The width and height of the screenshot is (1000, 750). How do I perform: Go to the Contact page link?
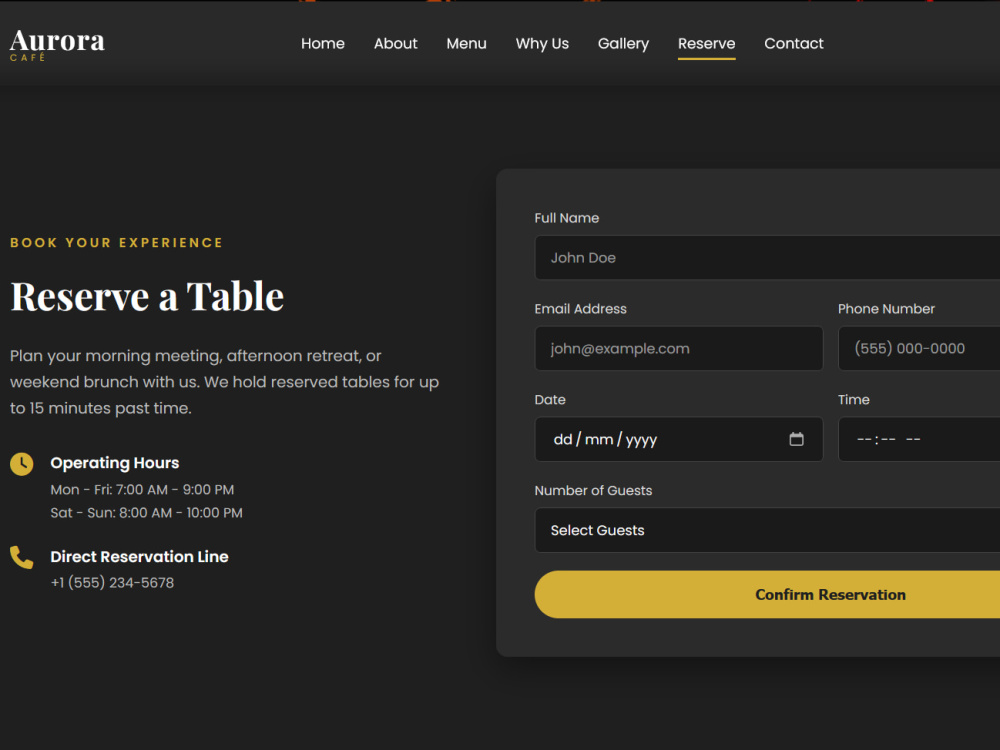coord(794,43)
